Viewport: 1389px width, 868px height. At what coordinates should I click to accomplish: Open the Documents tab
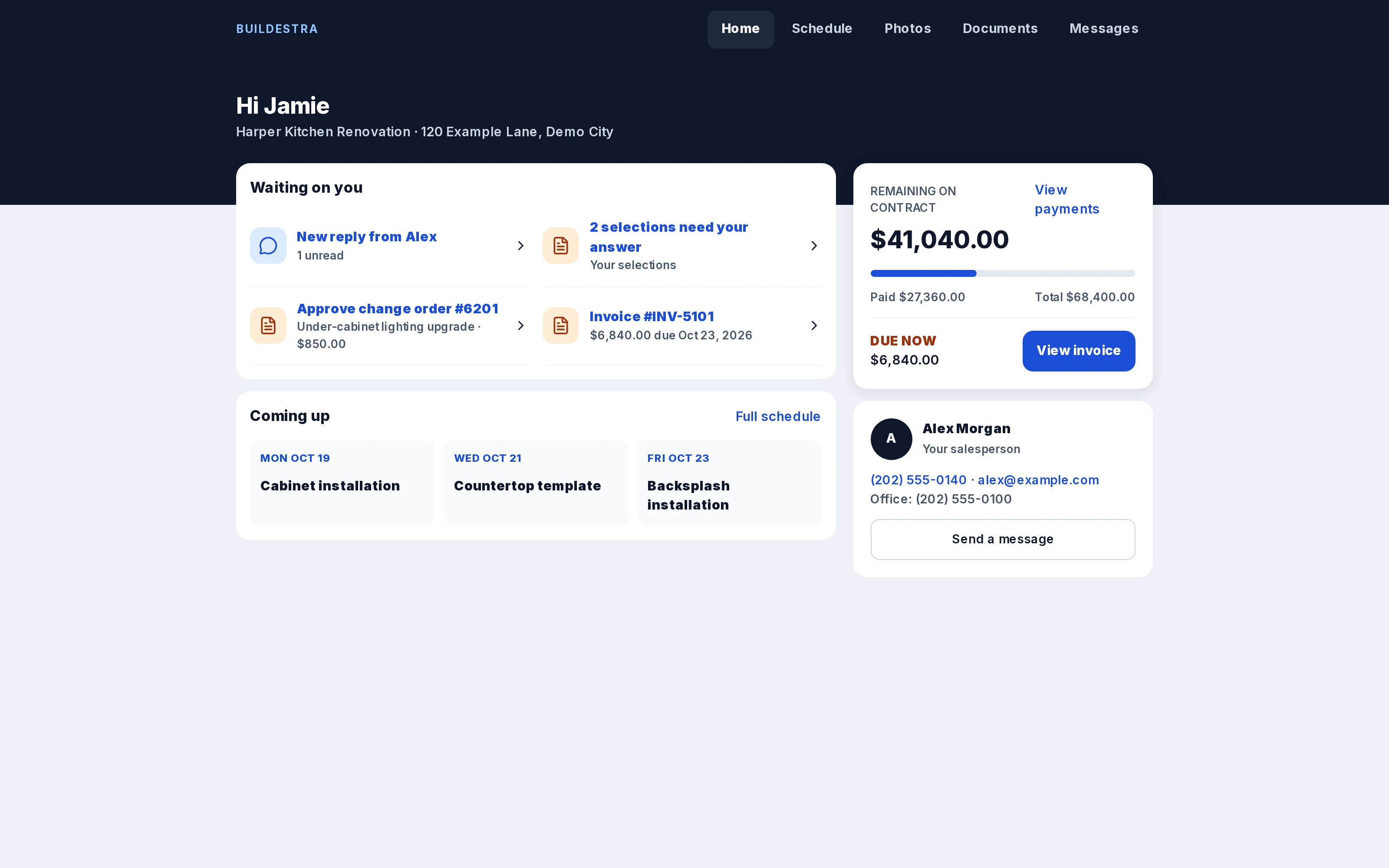[1000, 29]
